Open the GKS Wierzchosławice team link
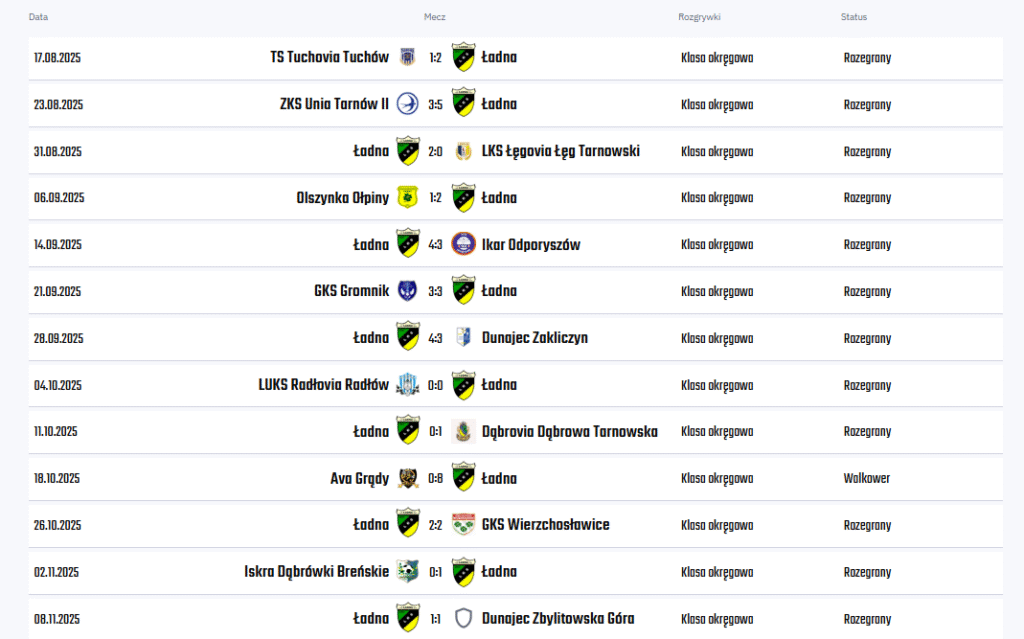 tap(545, 525)
